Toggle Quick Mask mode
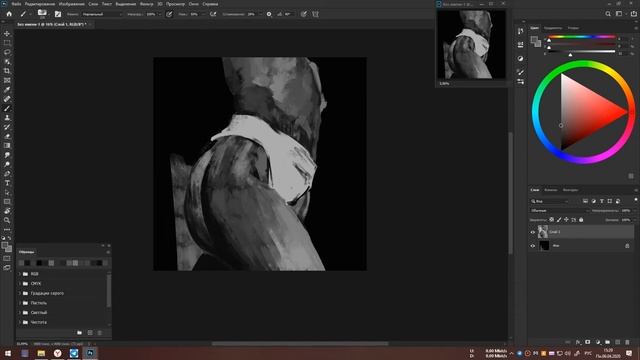Screen dimensions: 640x360 click(7, 258)
